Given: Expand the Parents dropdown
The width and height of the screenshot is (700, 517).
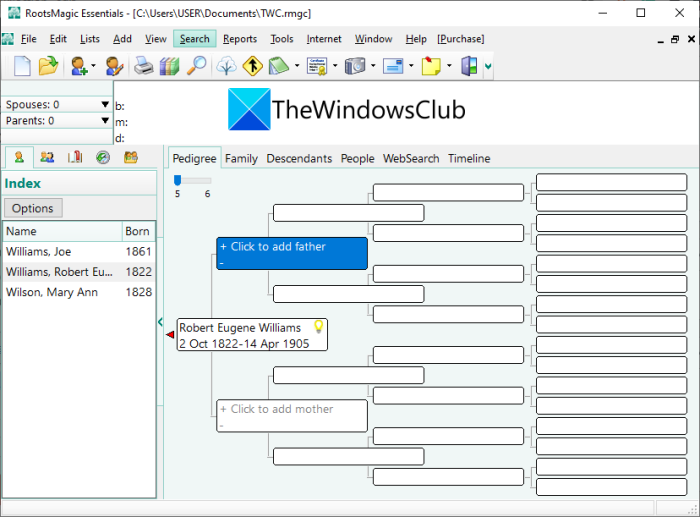Looking at the screenshot, I should 105,121.
